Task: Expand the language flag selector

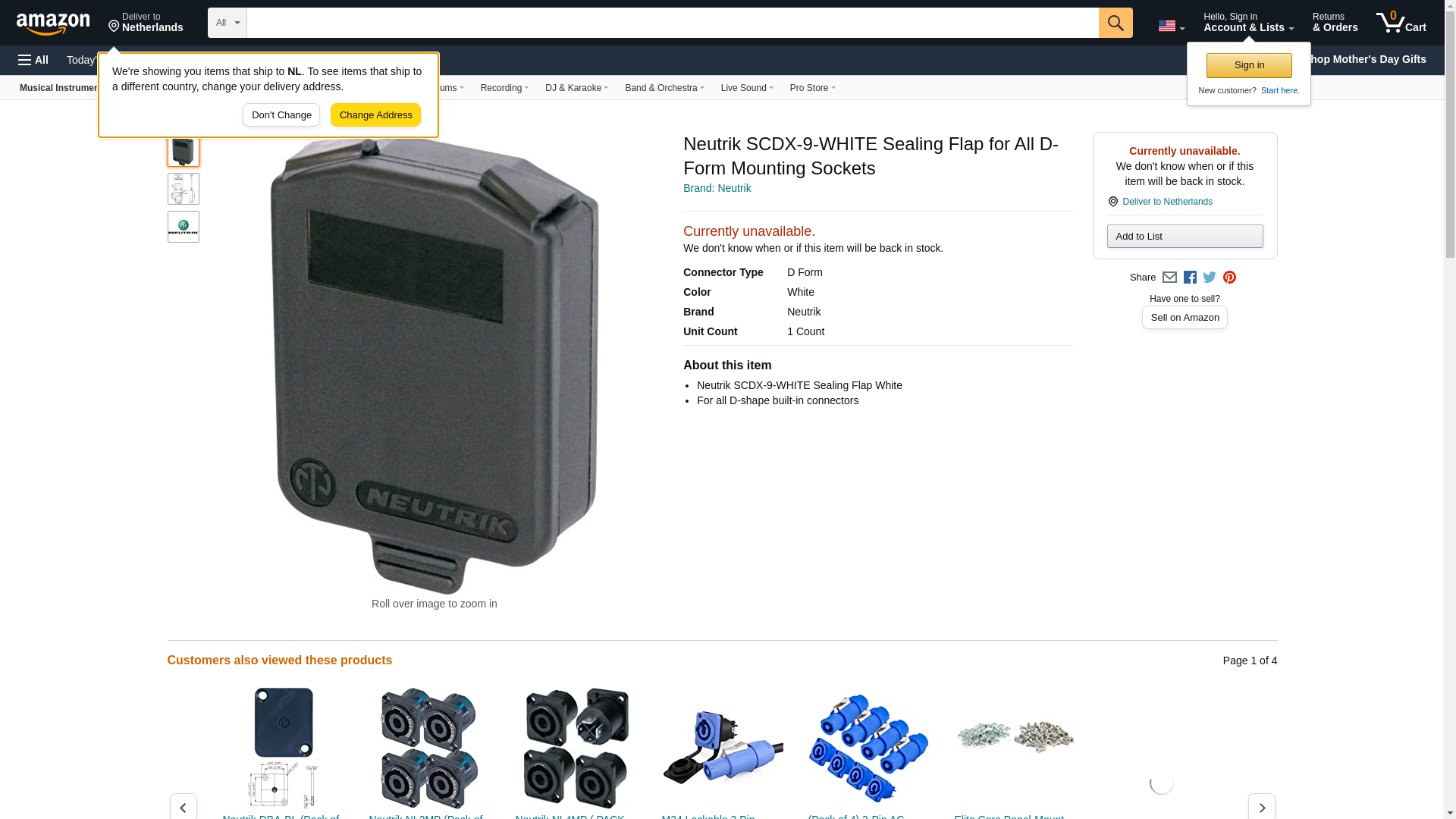Action: 1172,26
